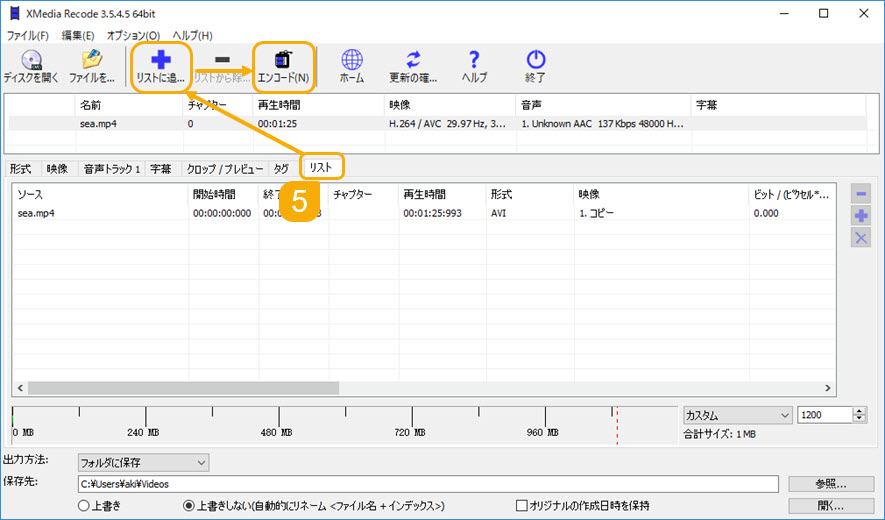This screenshot has width=885, height=520.
Task: Click the top 映像 column header
Action: click(x=449, y=105)
